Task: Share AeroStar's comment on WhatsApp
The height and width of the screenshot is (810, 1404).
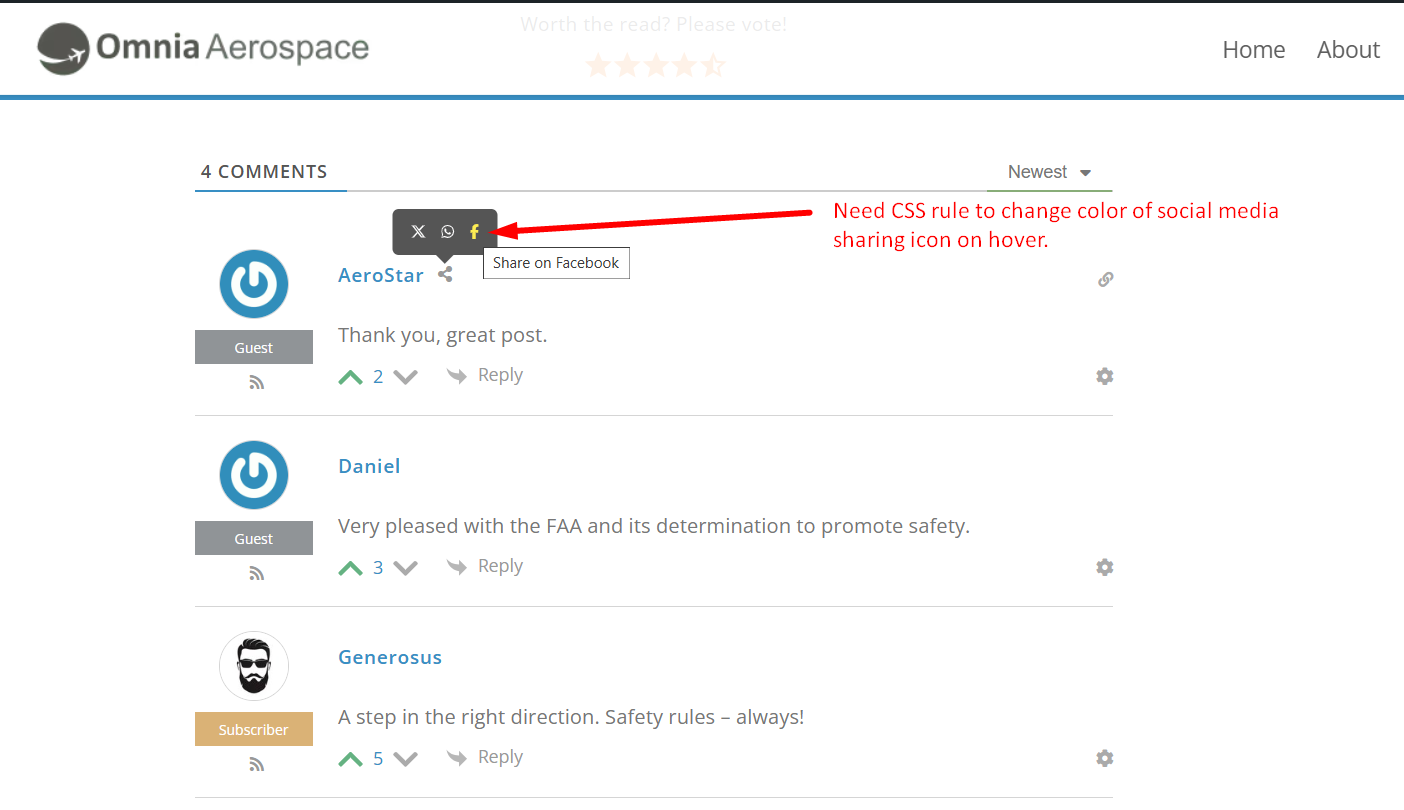Action: tap(447, 232)
